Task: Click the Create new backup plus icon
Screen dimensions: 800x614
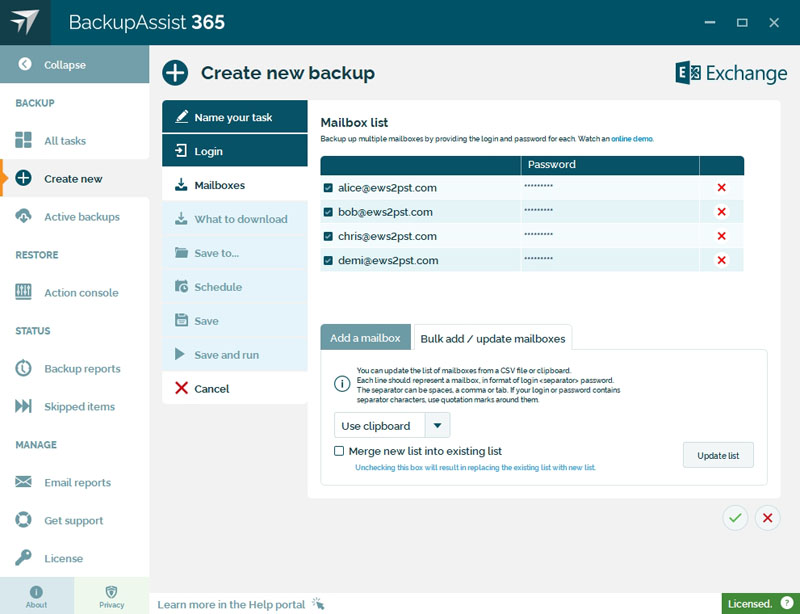Action: pos(175,72)
